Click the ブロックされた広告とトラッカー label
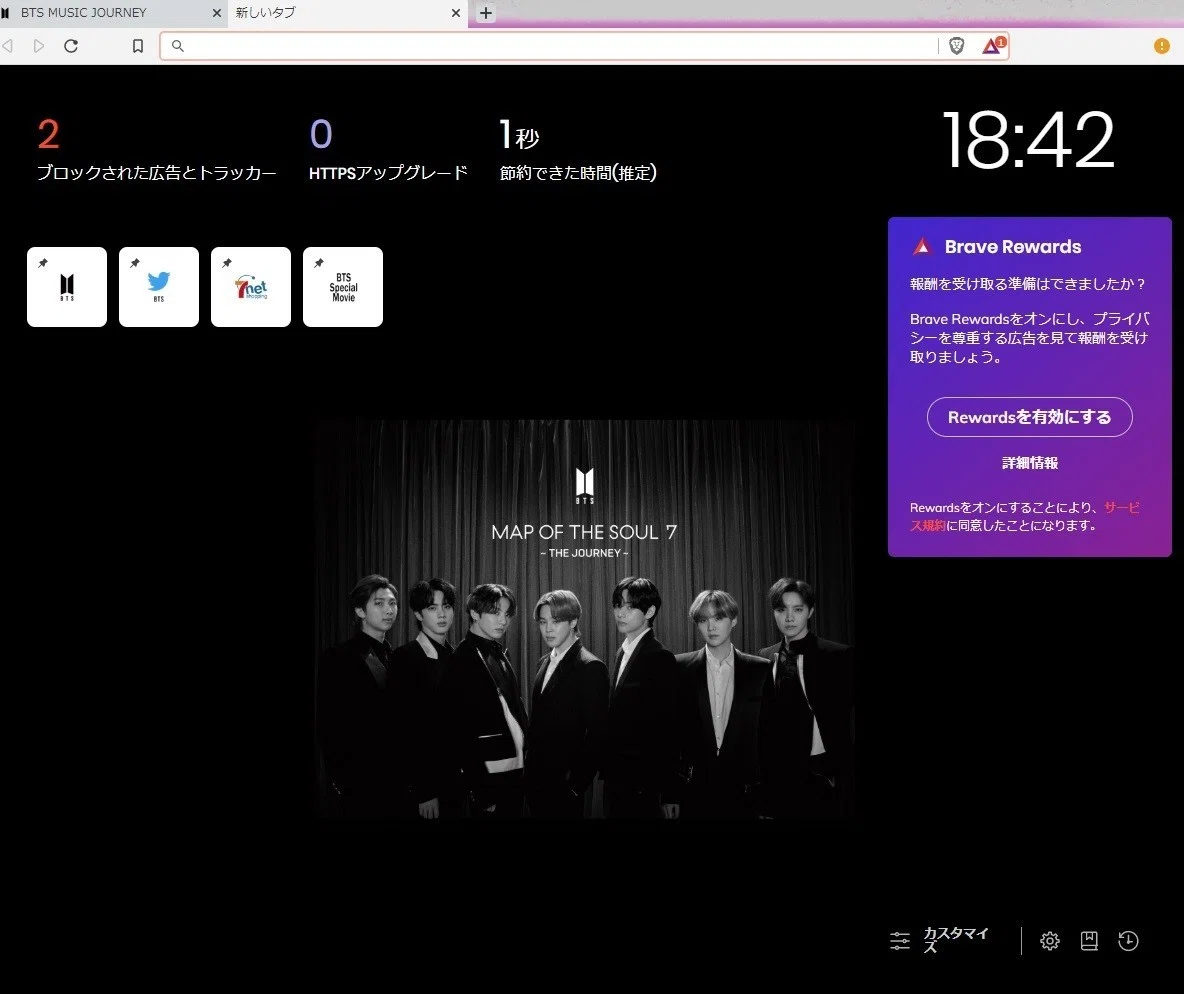 point(156,173)
